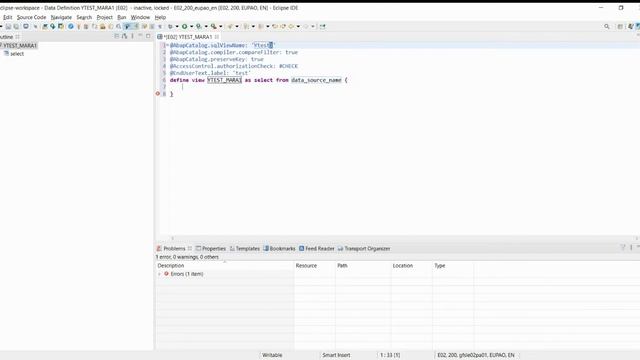Click the Open Perspective icon at top right

(620, 27)
